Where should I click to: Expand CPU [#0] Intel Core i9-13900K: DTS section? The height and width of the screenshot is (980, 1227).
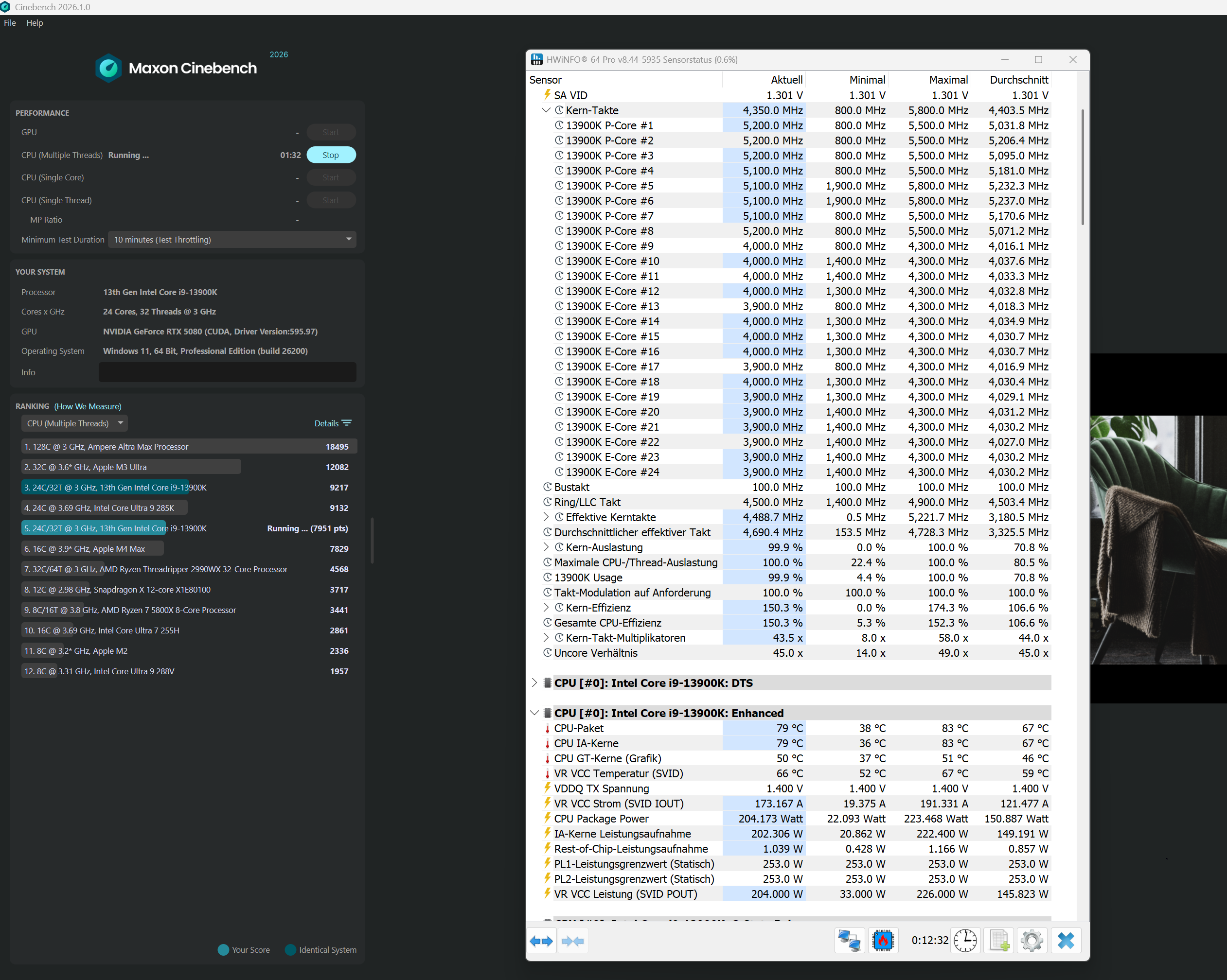(534, 682)
